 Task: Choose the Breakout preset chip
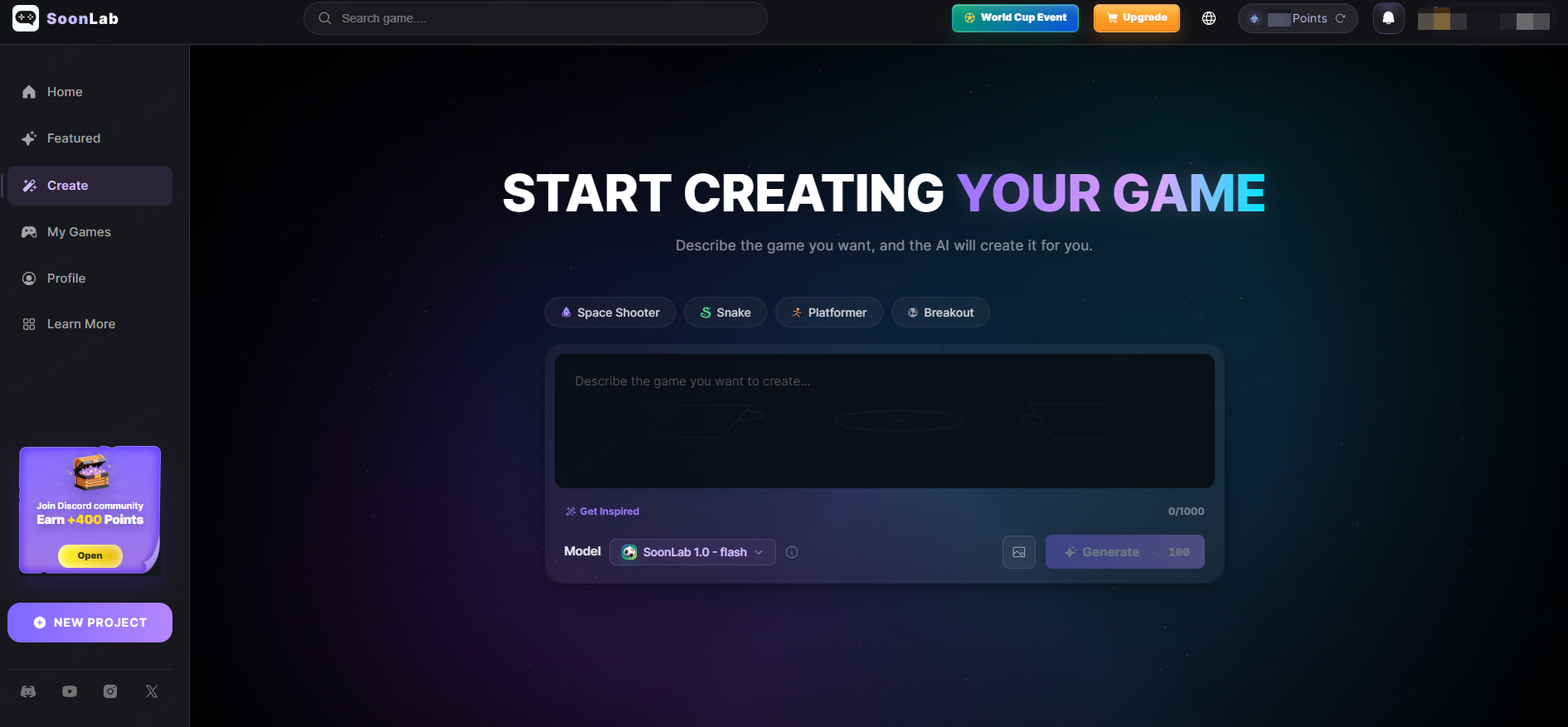point(940,313)
